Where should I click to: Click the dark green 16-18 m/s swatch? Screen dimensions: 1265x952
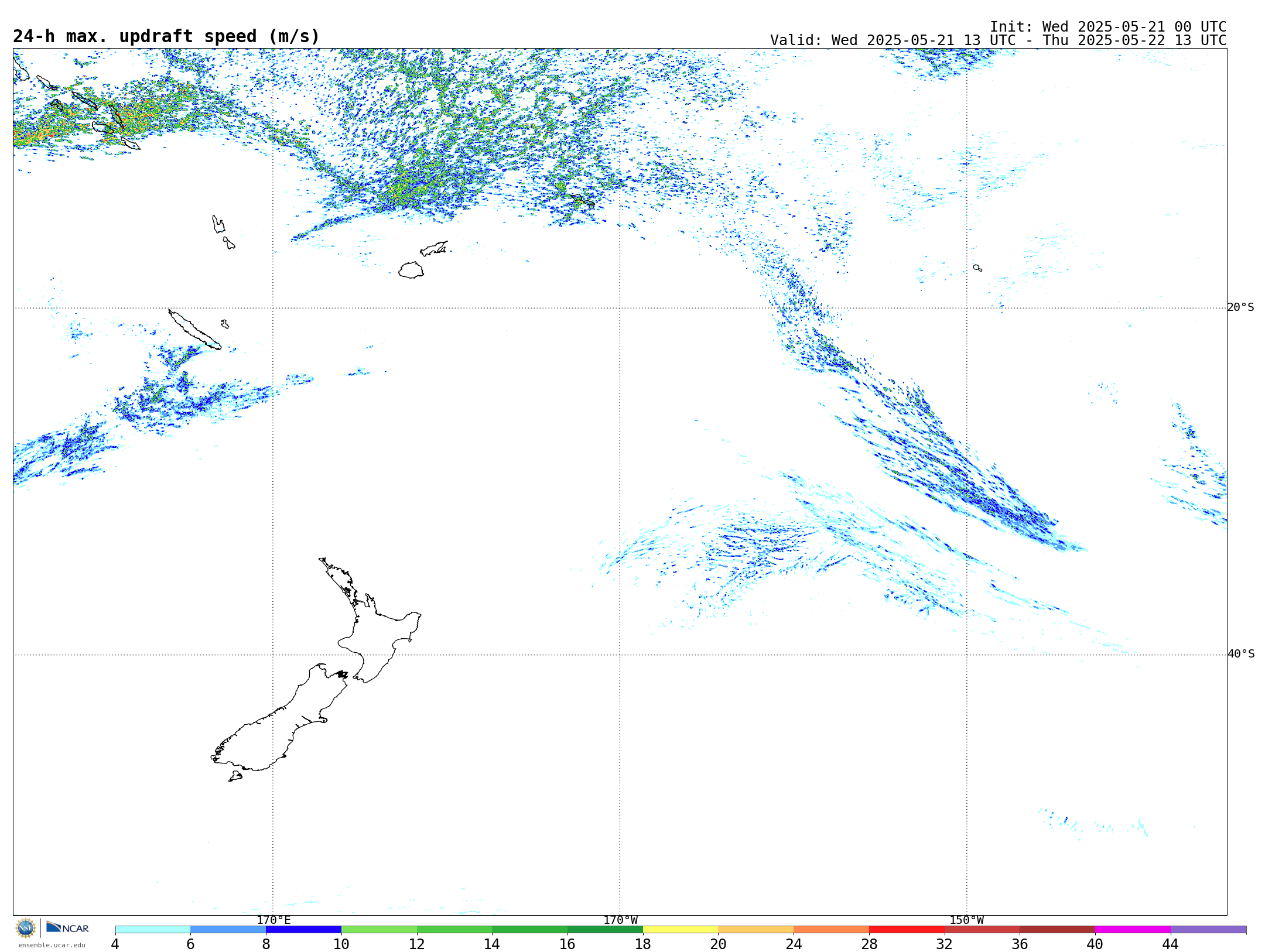605,929
